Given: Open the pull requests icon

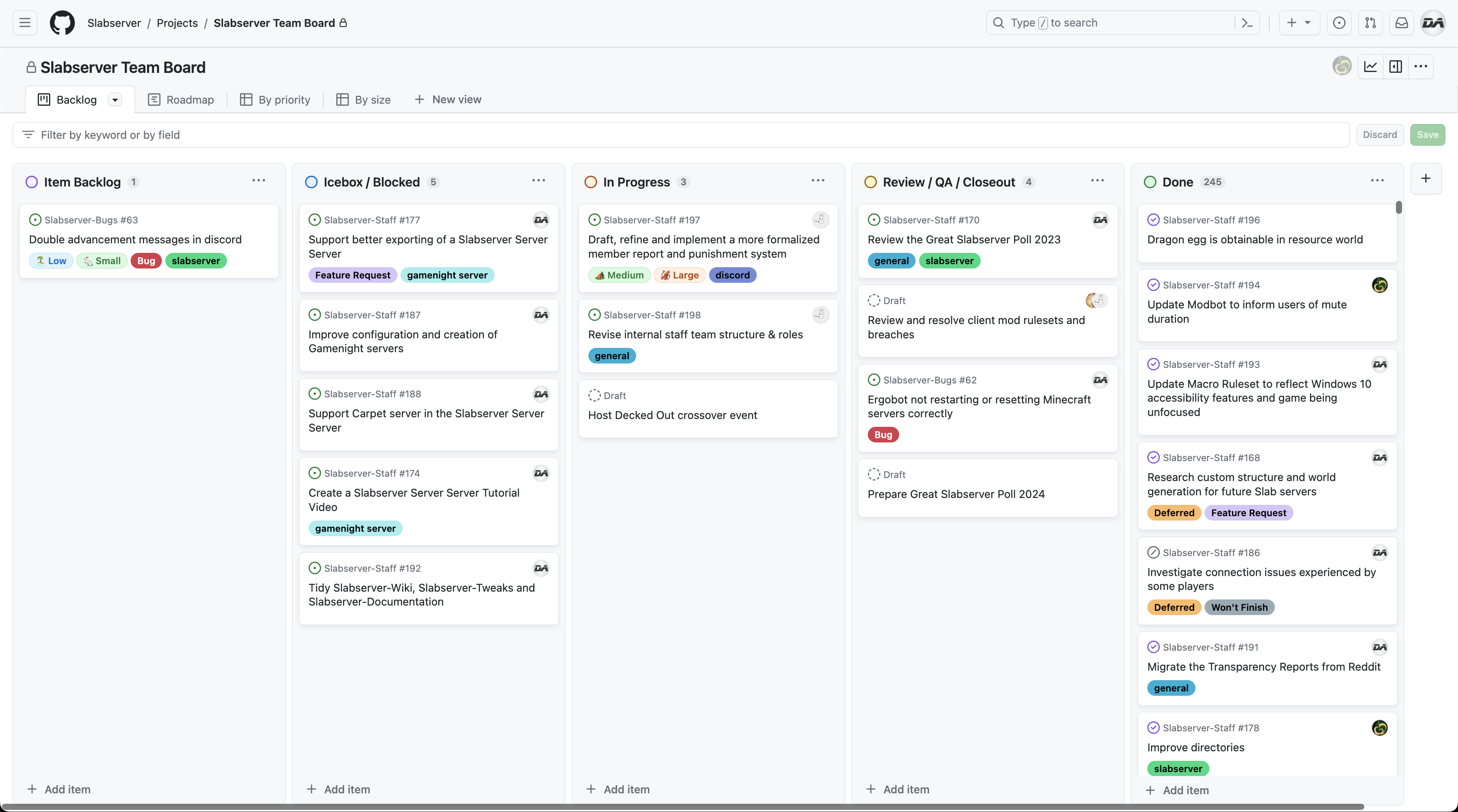Looking at the screenshot, I should pos(1370,23).
